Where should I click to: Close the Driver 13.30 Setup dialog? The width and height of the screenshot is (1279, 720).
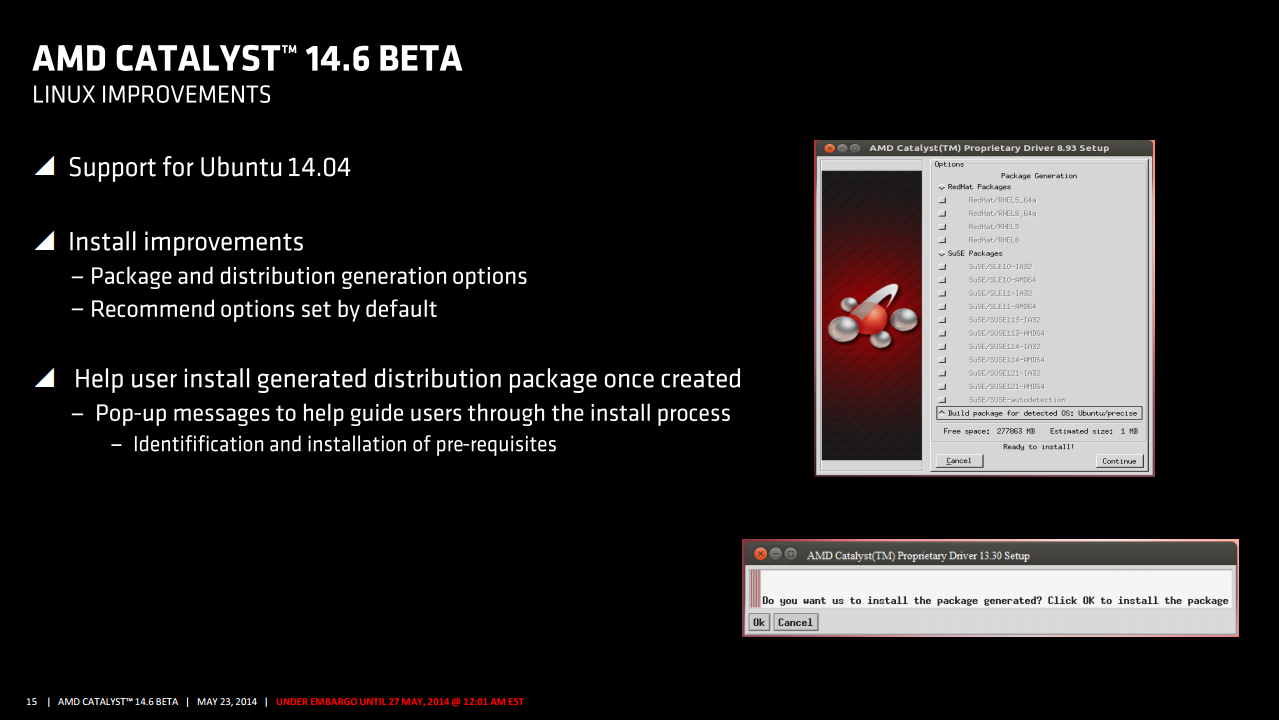coord(760,554)
